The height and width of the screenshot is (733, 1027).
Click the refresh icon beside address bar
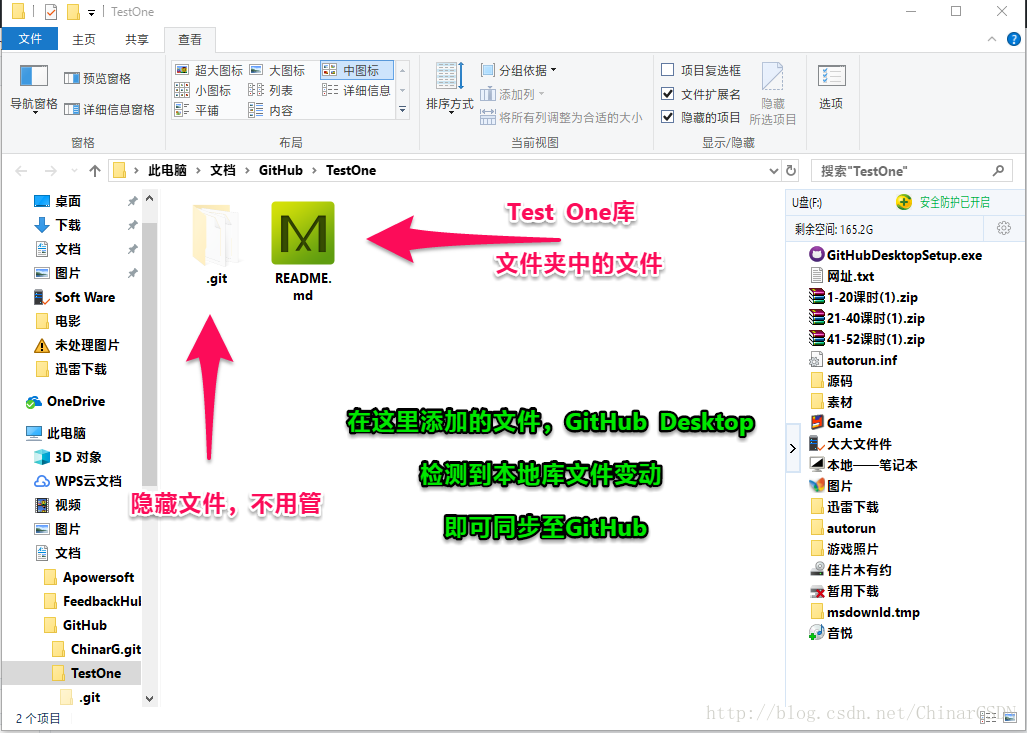[x=791, y=170]
